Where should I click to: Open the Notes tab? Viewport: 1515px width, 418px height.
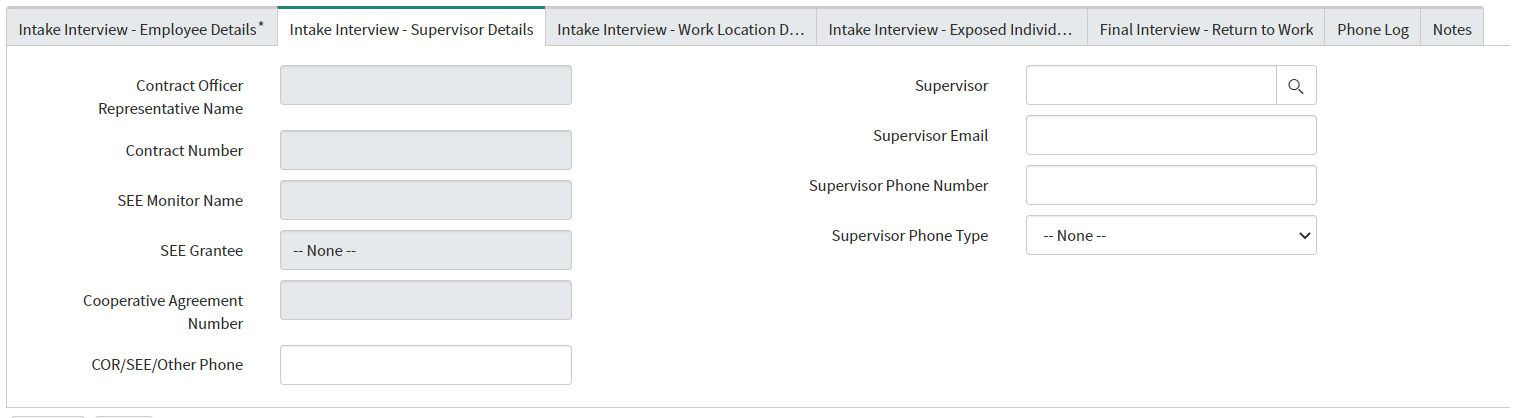1451,30
